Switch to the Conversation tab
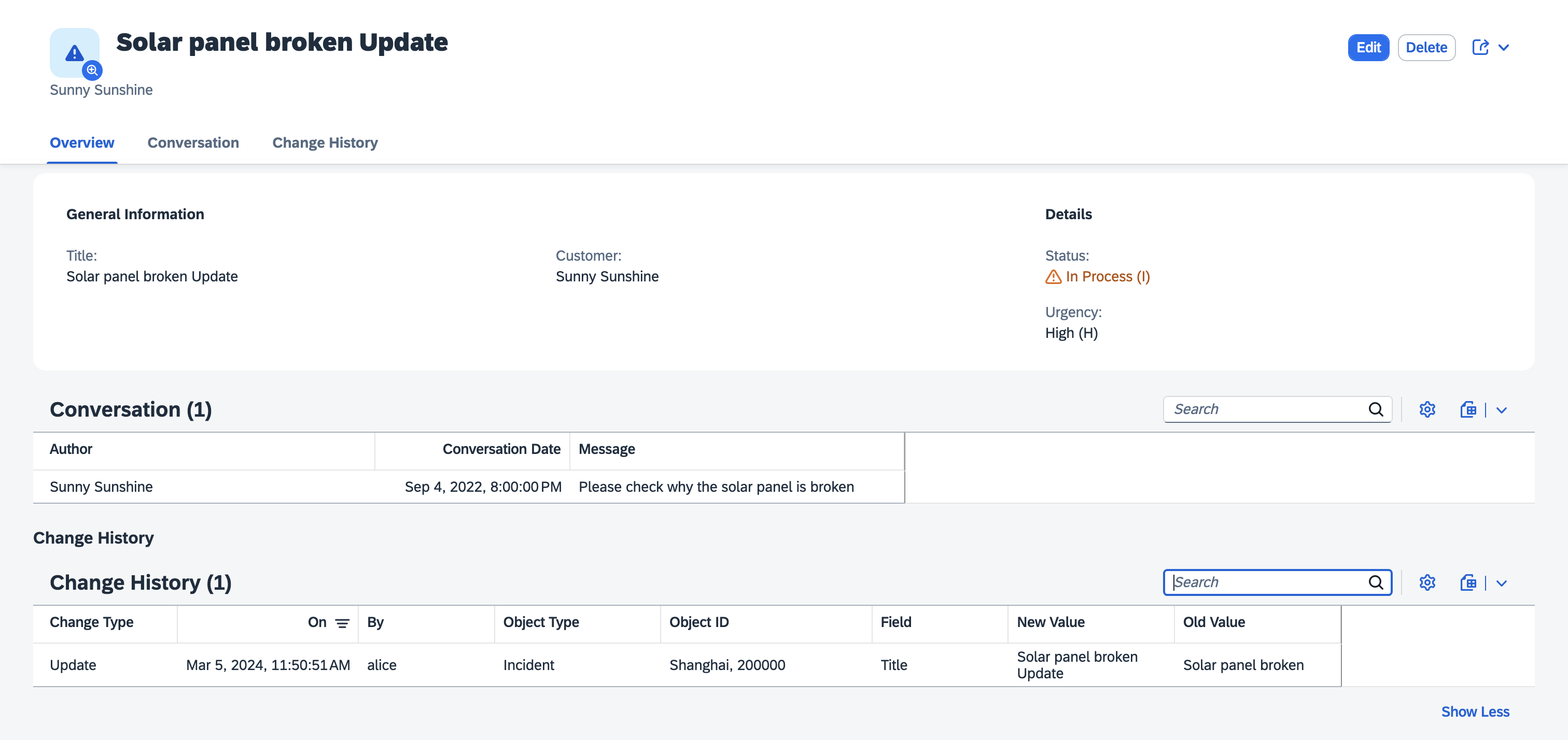The width and height of the screenshot is (1568, 740). (193, 143)
